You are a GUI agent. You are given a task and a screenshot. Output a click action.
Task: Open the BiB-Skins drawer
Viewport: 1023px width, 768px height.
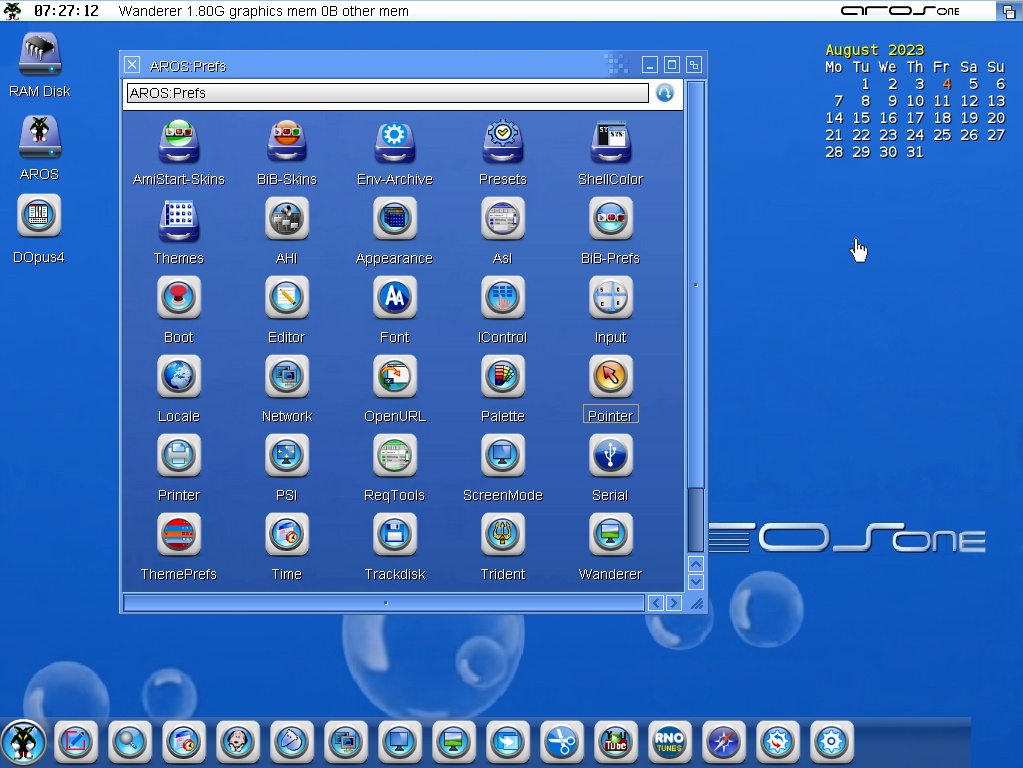[287, 142]
